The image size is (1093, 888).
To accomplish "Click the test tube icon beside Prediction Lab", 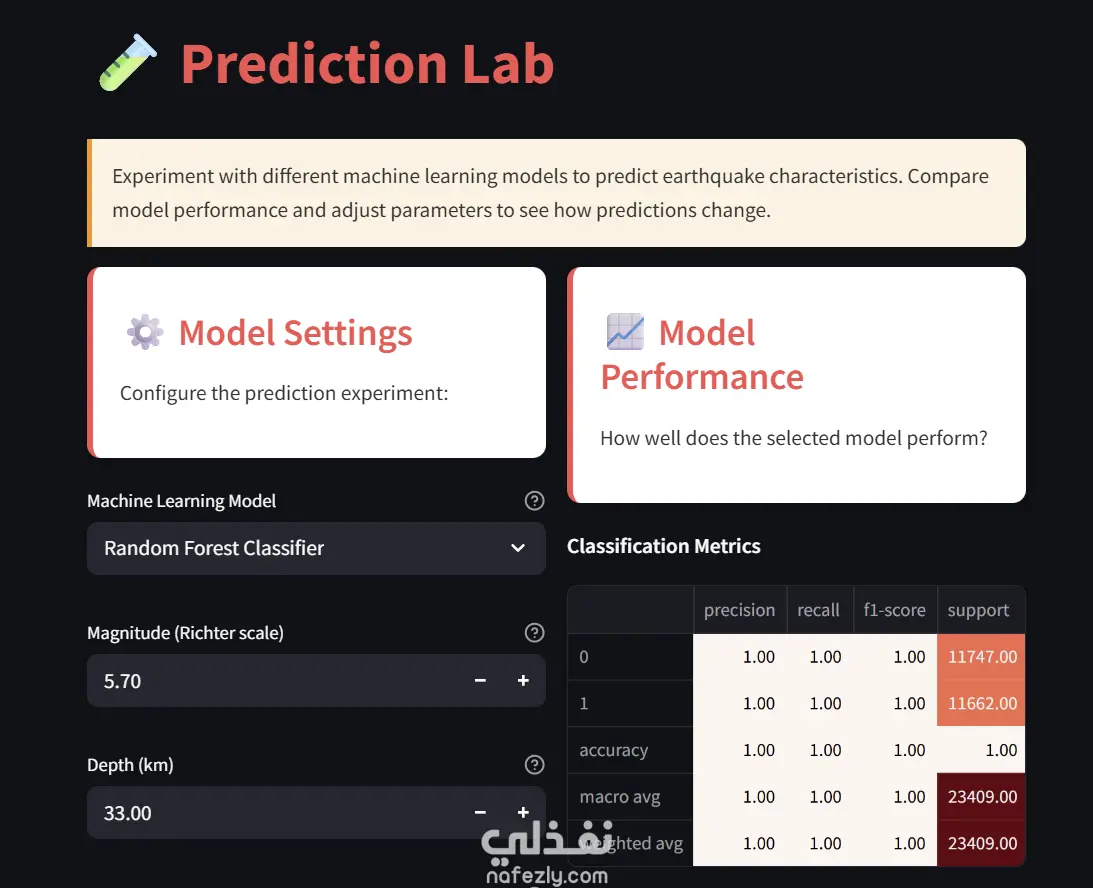I will pyautogui.click(x=128, y=63).
